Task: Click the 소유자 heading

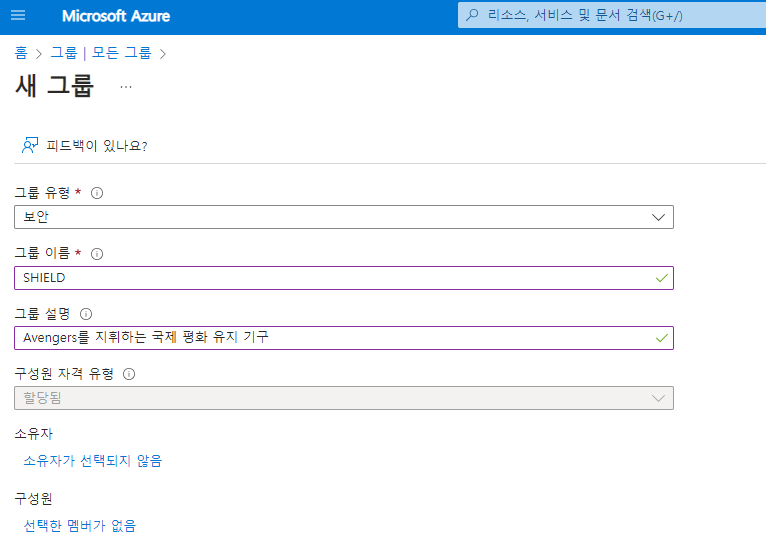Action: (x=34, y=434)
